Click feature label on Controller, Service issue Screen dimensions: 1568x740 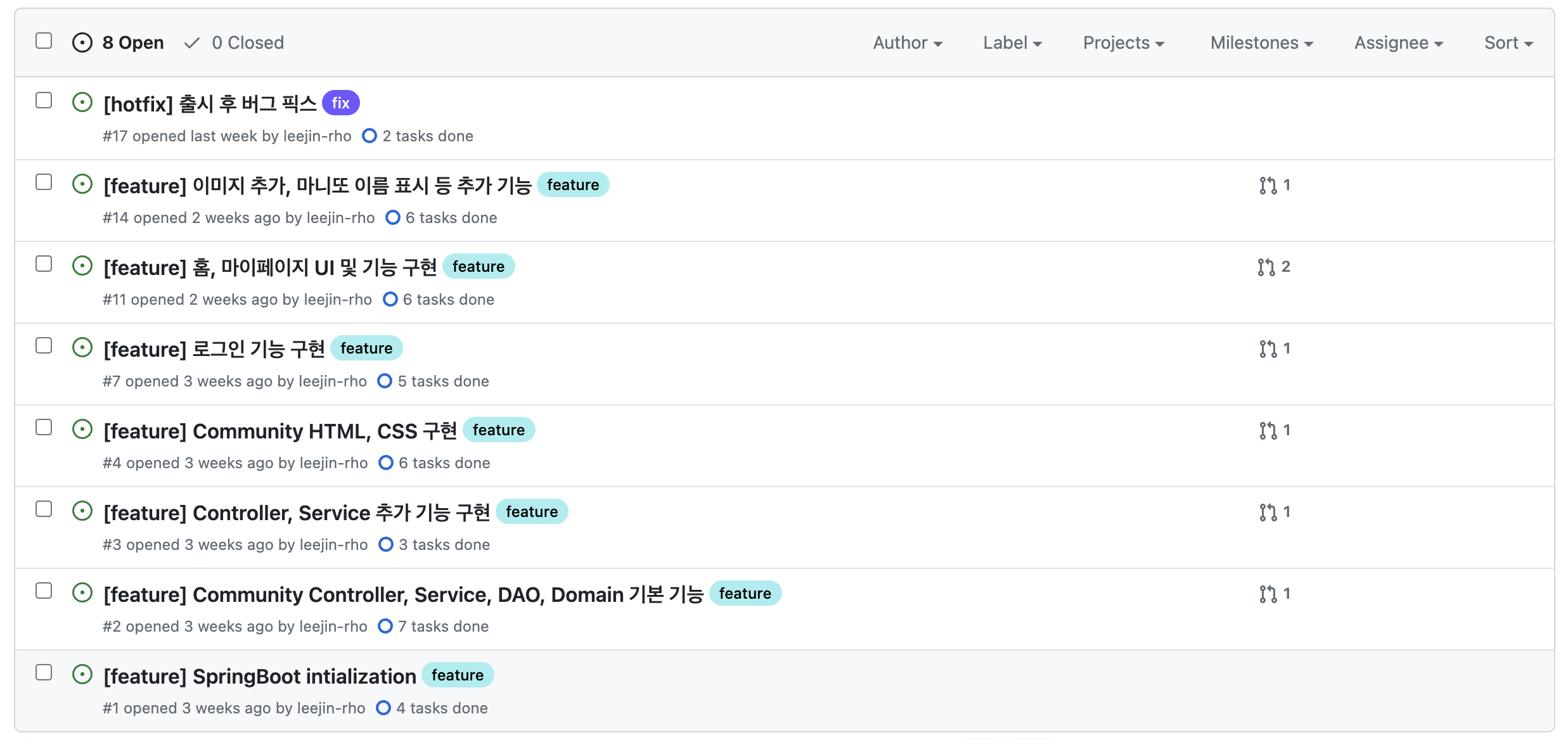(x=531, y=512)
